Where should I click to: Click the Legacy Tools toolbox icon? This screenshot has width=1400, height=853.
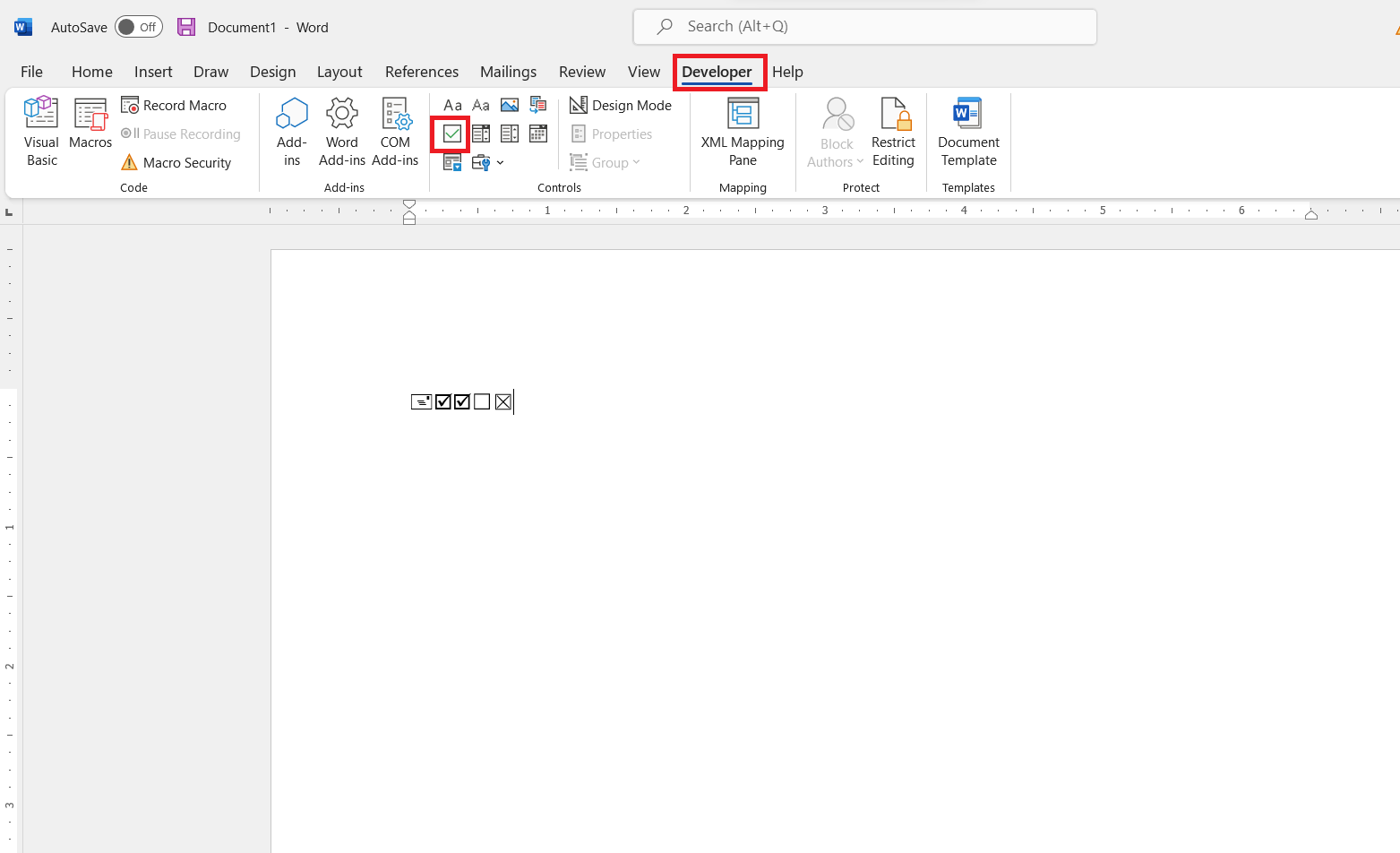pyautogui.click(x=481, y=163)
